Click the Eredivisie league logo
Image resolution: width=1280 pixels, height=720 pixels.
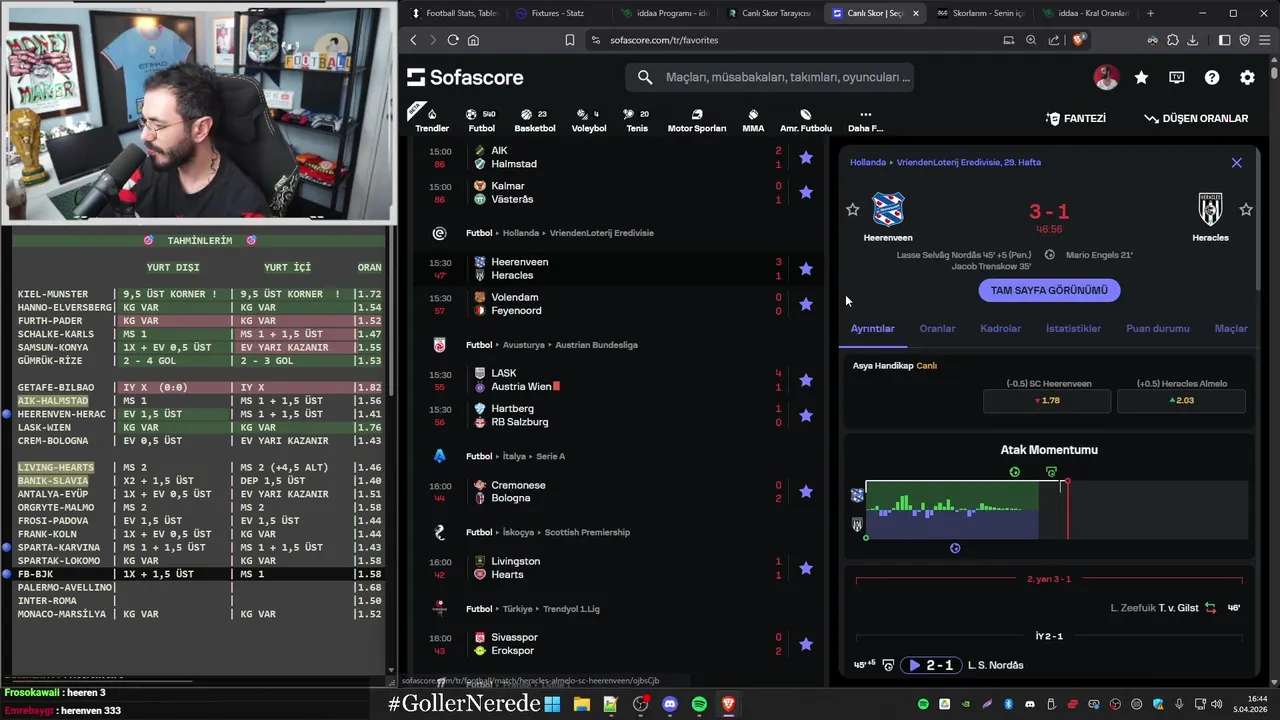click(x=439, y=233)
